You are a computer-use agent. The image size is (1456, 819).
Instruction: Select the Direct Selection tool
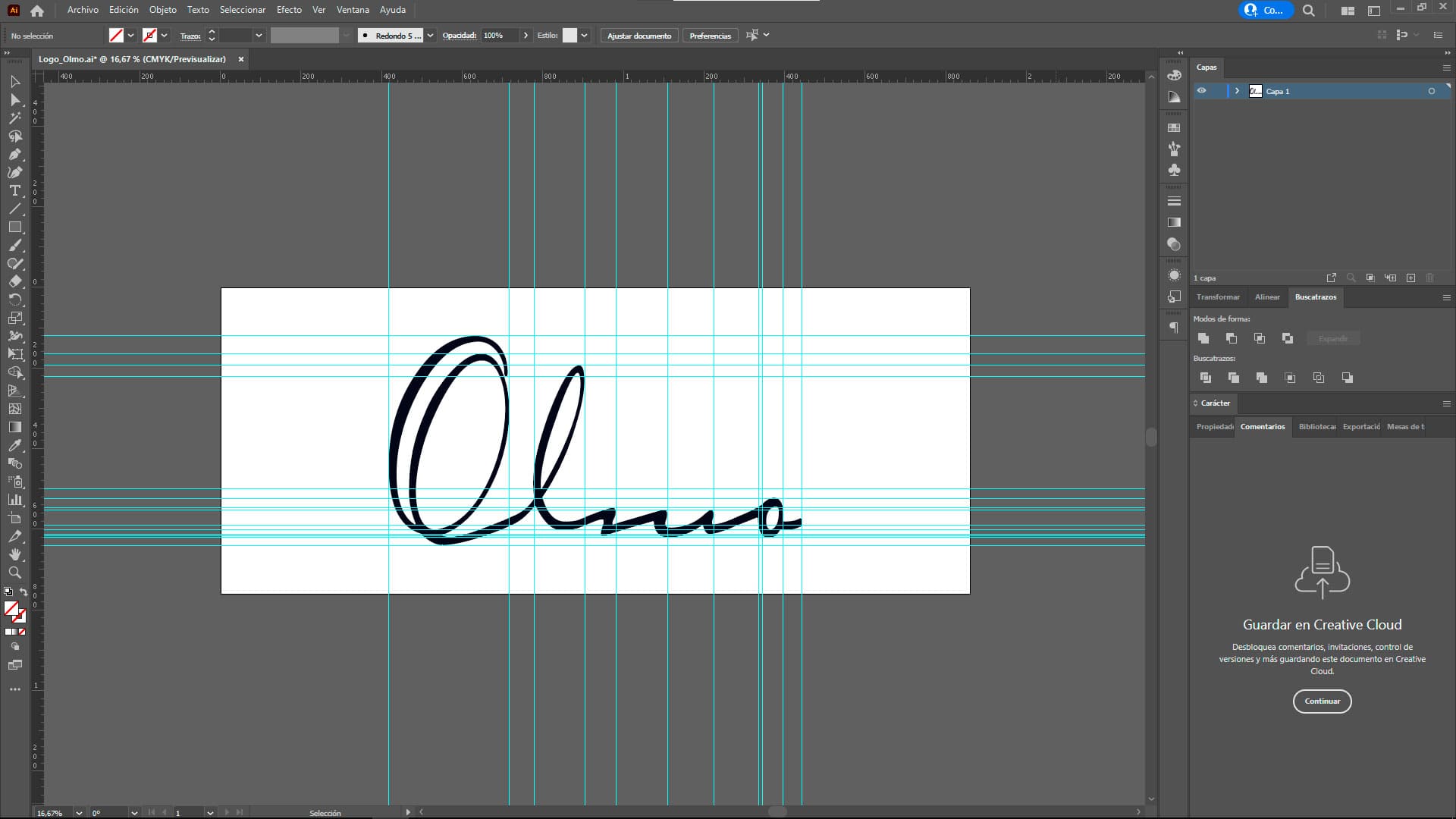[14, 99]
